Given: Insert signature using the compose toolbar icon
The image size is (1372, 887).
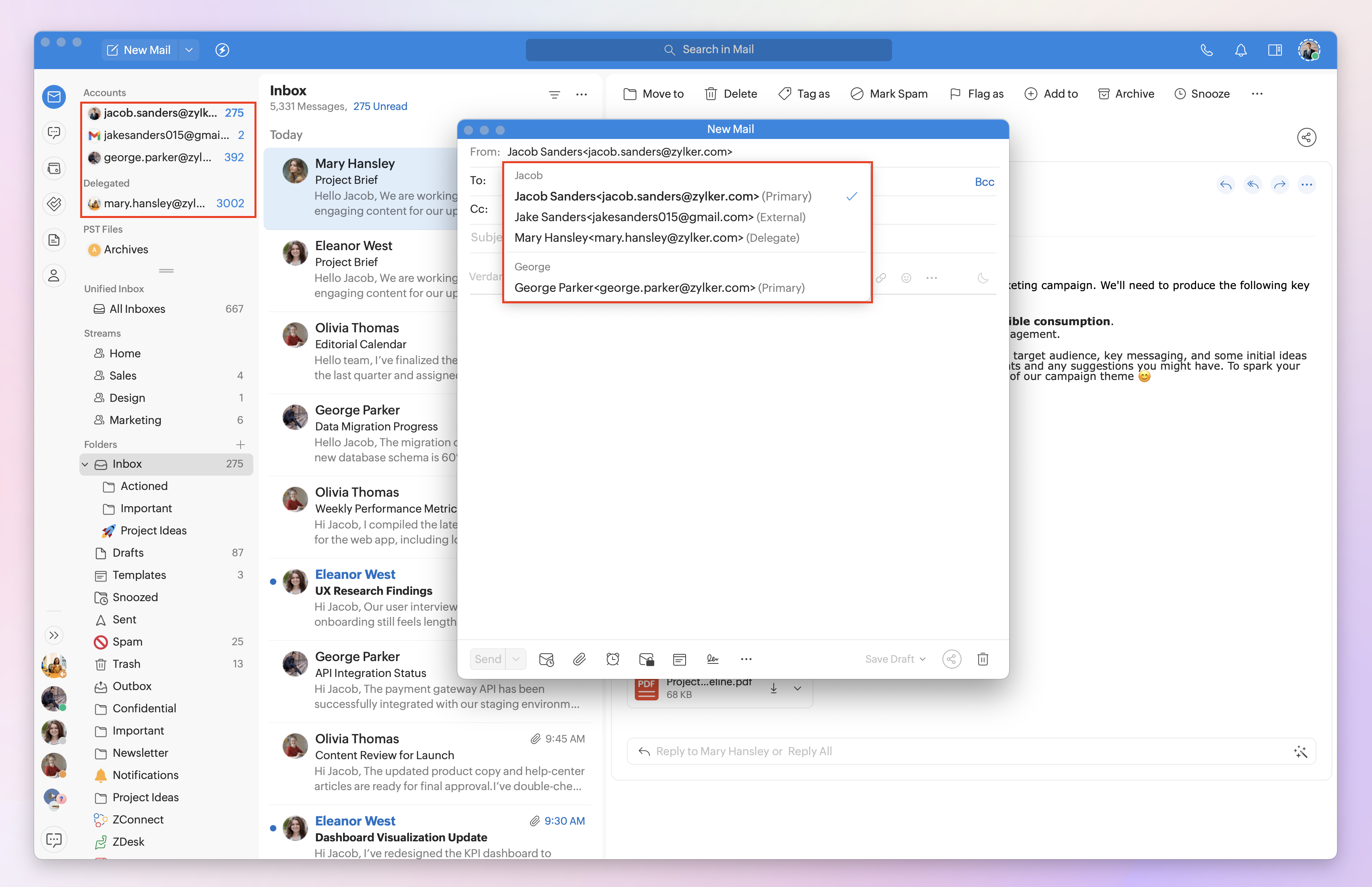Looking at the screenshot, I should pos(712,659).
